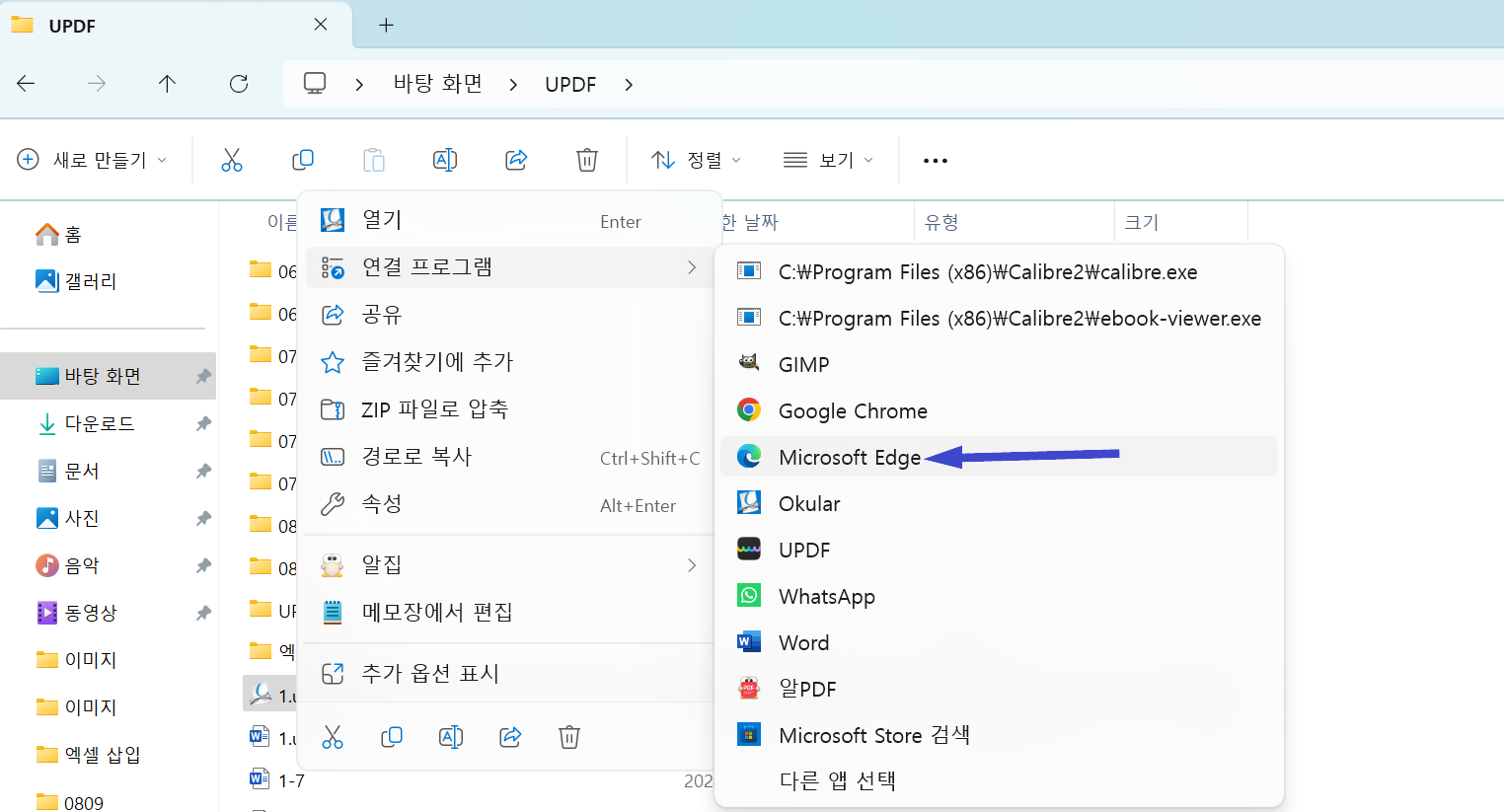Screen dimensions: 1504x812
Task: Click the three-dots more options button
Action: click(x=936, y=160)
